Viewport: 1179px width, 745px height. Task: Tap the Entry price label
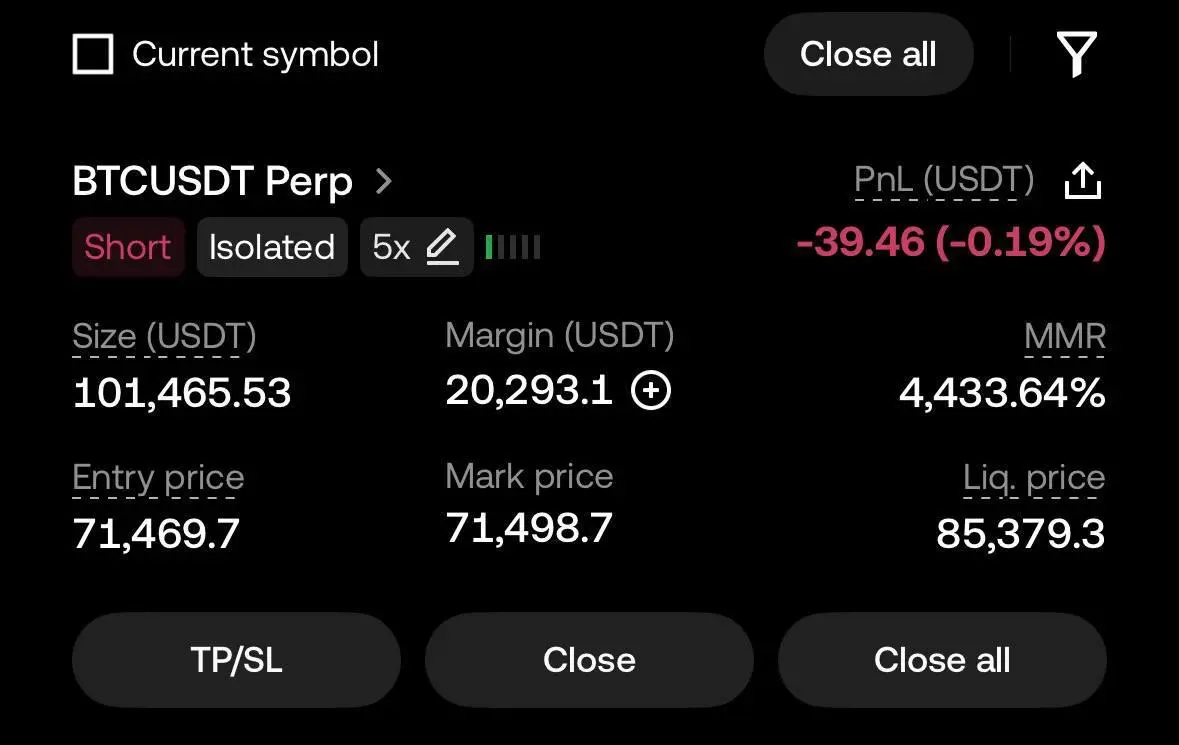(x=158, y=478)
